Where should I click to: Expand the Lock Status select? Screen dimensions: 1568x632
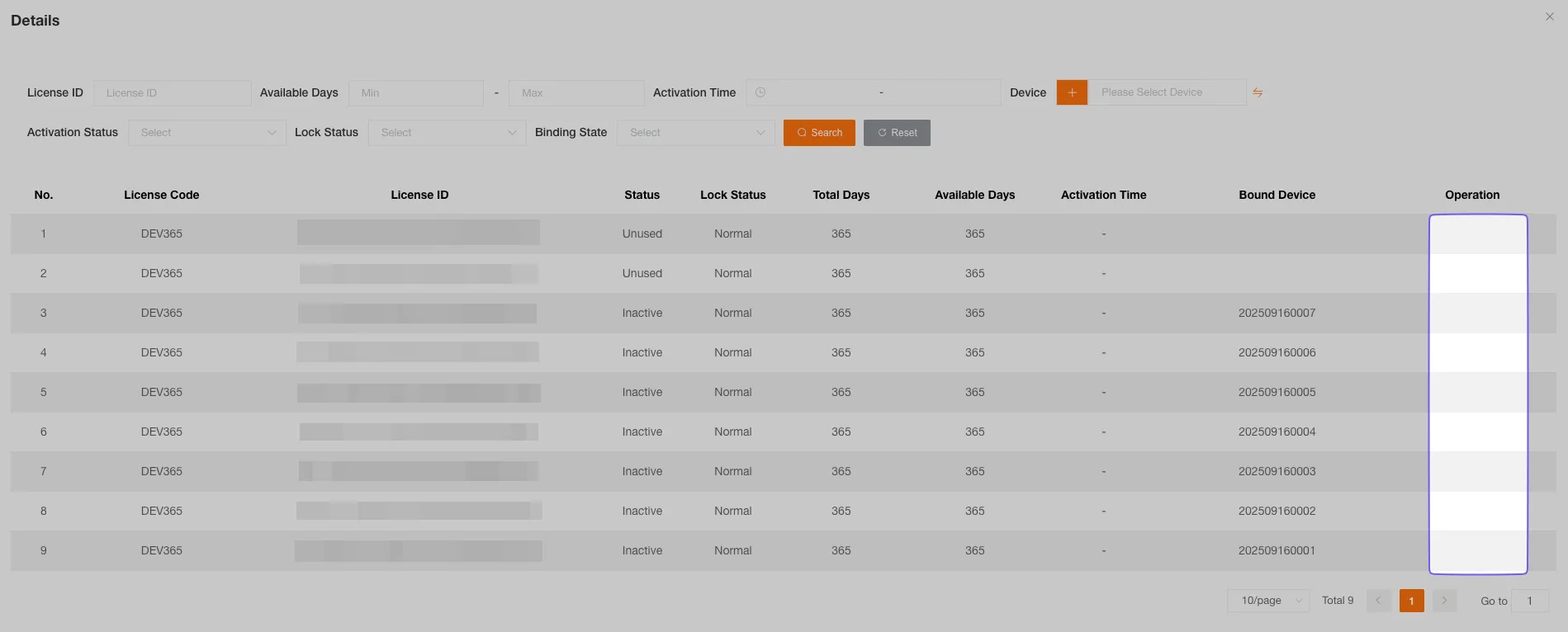point(447,133)
